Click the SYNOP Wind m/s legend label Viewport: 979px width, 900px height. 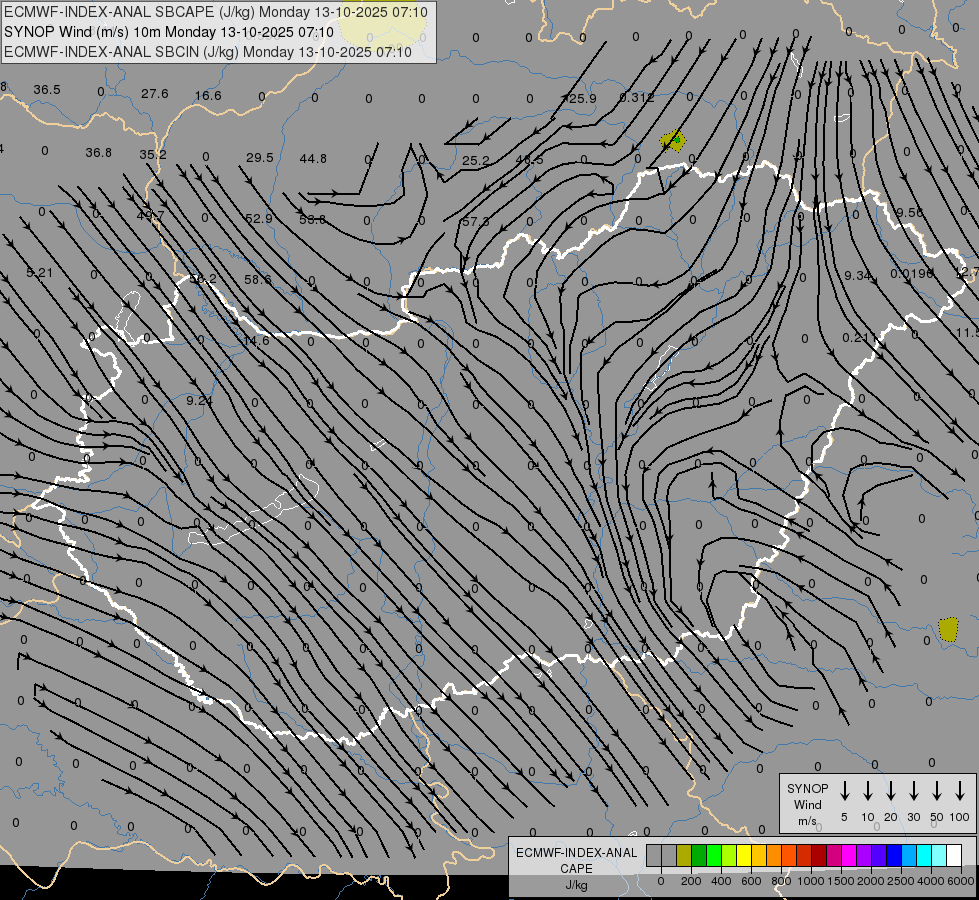[x=807, y=804]
